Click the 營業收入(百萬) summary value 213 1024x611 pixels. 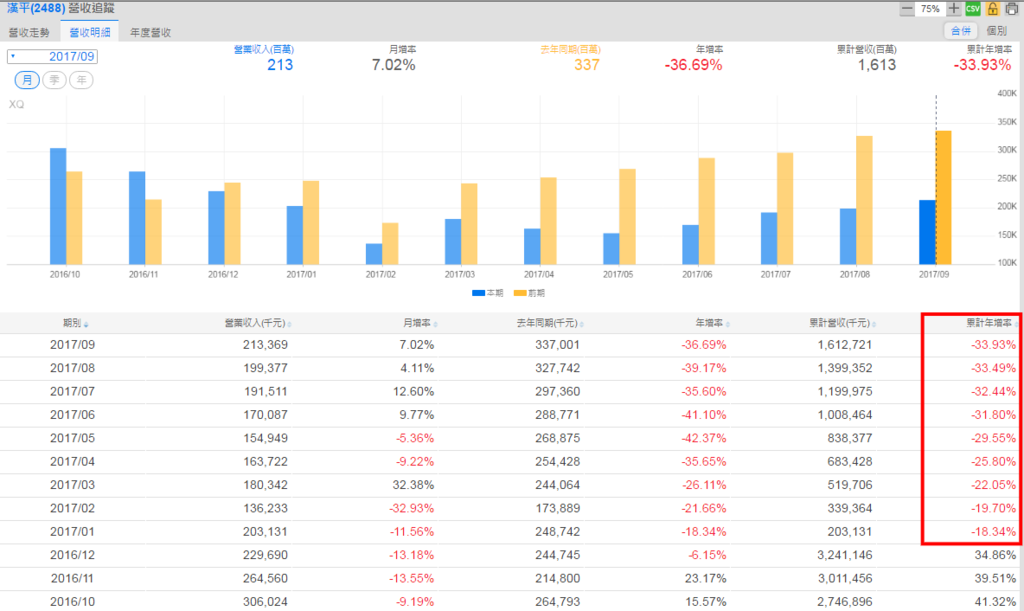pos(280,65)
